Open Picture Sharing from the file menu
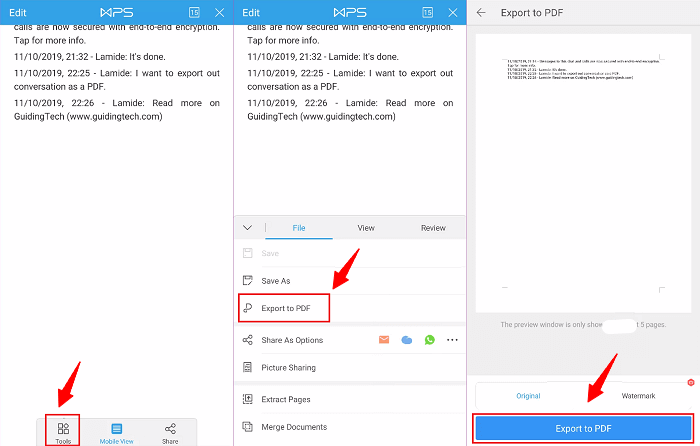 click(x=288, y=368)
